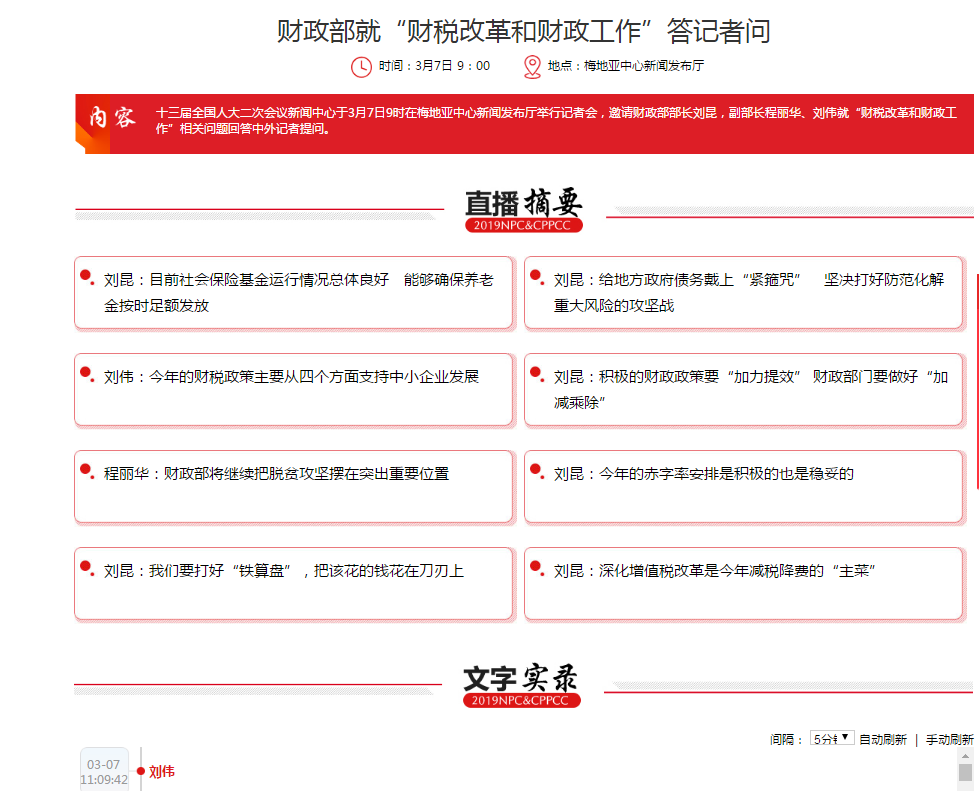Click the clock icon next to 时间
Image resolution: width=979 pixels, height=791 pixels.
(x=361, y=67)
